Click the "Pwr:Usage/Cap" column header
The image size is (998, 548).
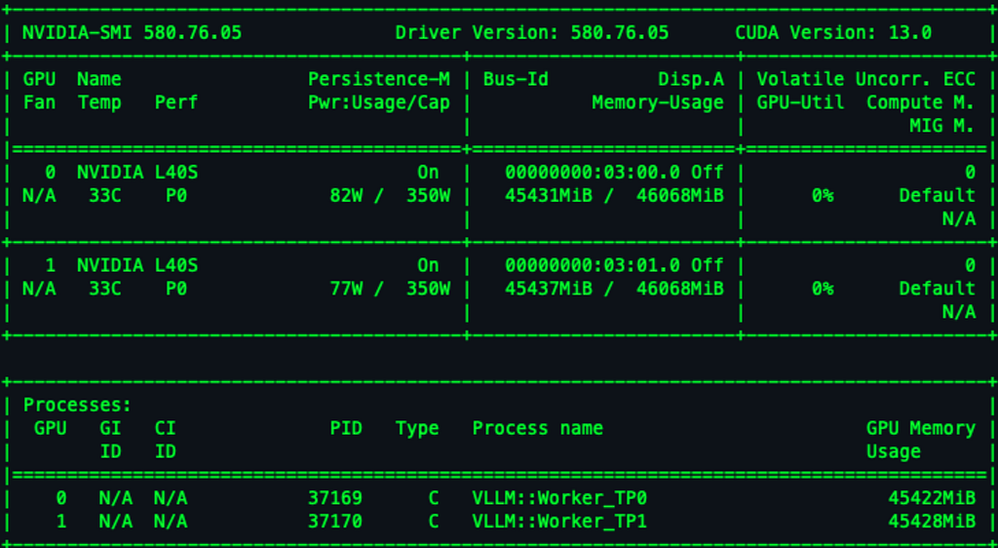click(379, 102)
